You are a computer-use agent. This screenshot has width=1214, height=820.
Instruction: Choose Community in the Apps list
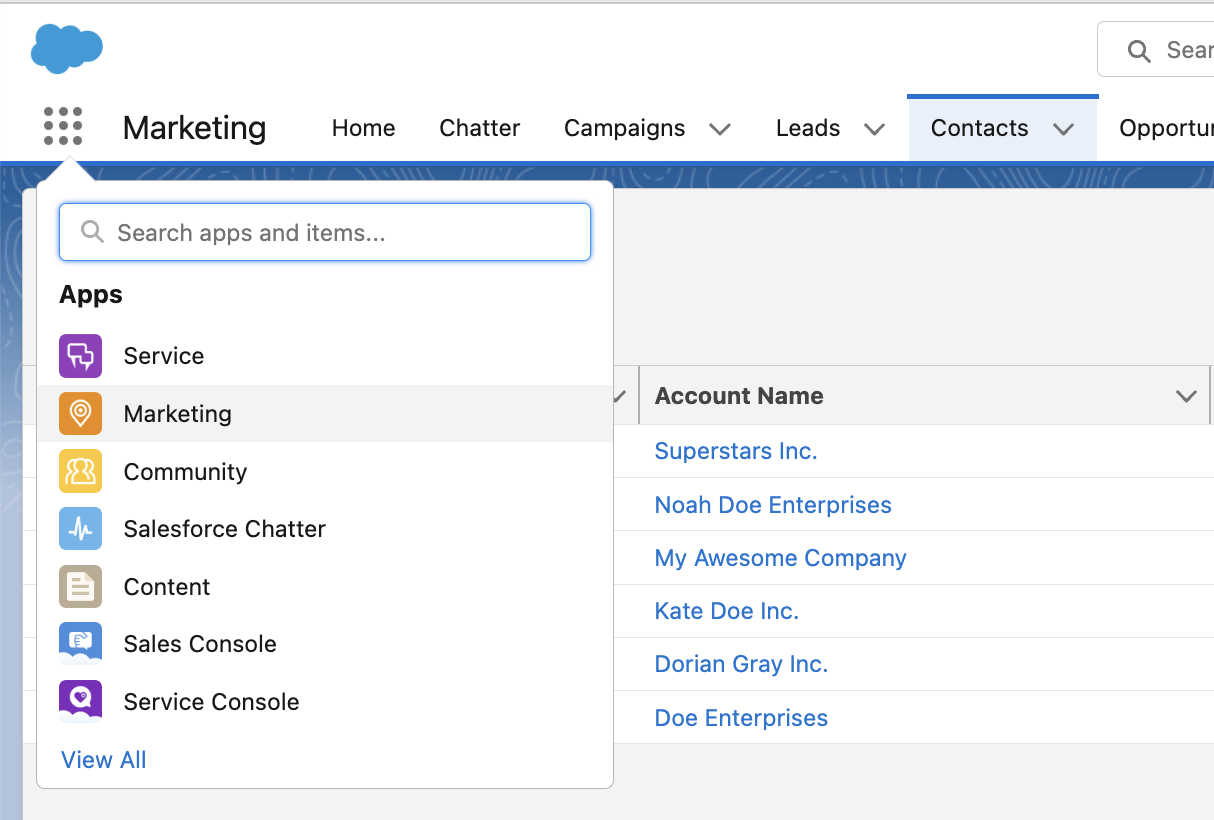point(325,471)
